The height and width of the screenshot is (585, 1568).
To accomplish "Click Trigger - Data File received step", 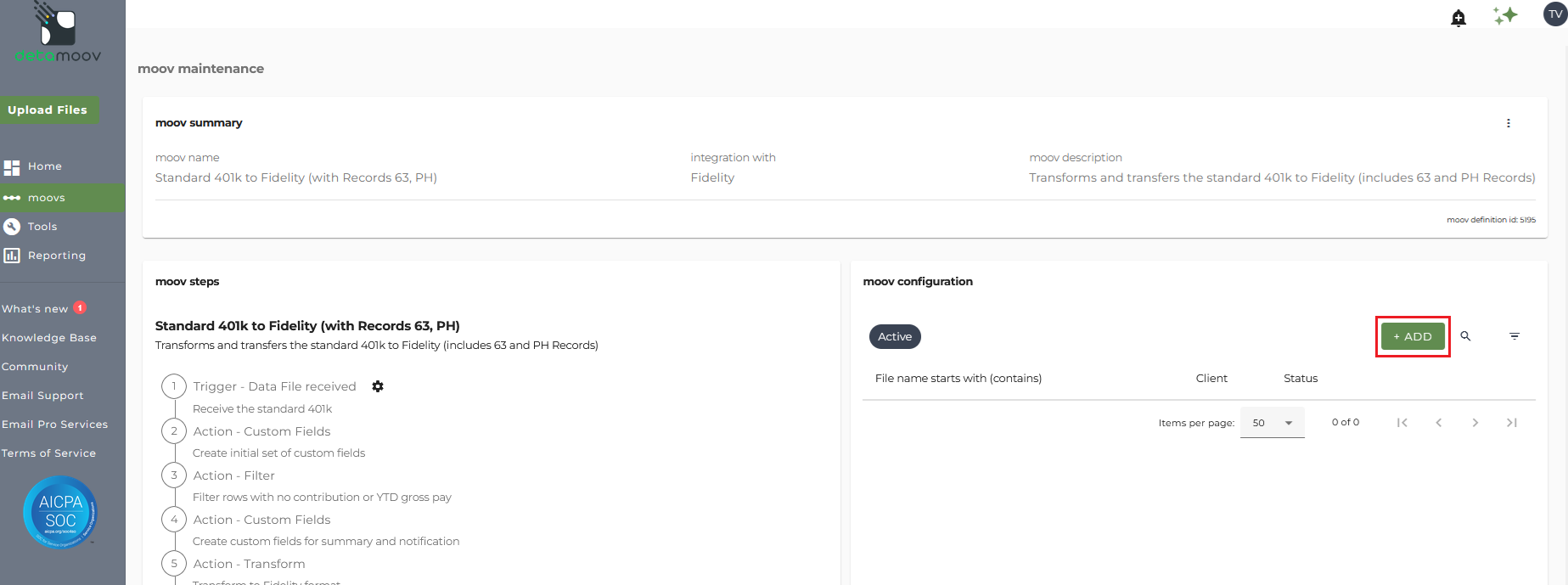I will (x=274, y=386).
